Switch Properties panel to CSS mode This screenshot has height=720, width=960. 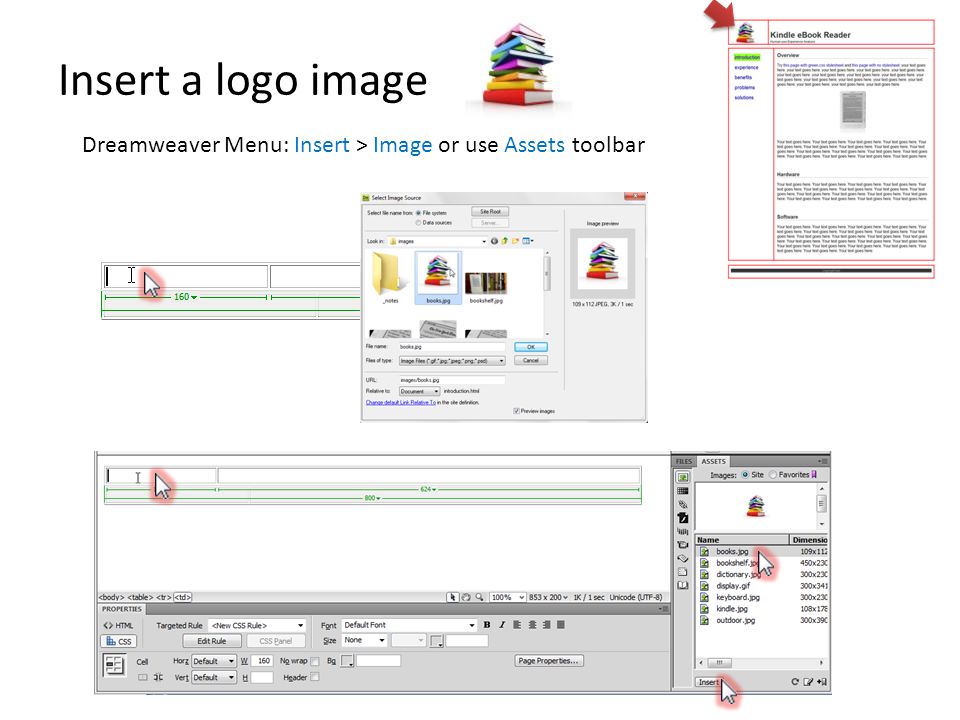[119, 641]
